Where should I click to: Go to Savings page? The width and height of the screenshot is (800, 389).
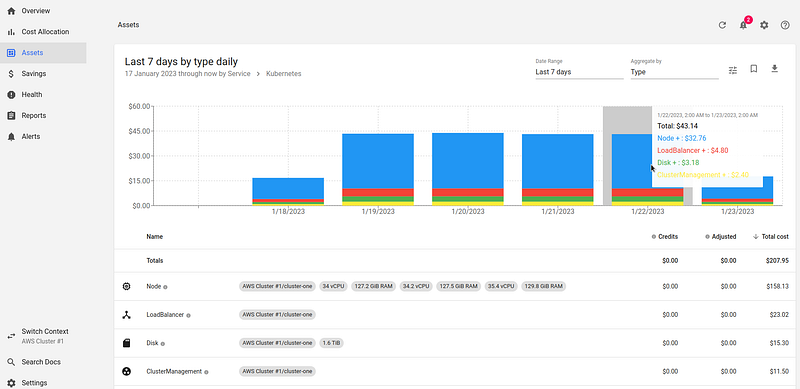tap(34, 74)
